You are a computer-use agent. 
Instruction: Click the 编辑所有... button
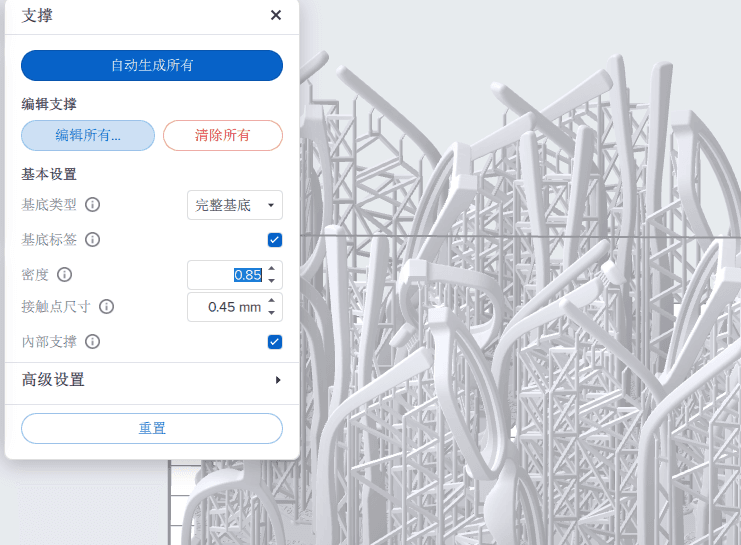click(x=88, y=135)
